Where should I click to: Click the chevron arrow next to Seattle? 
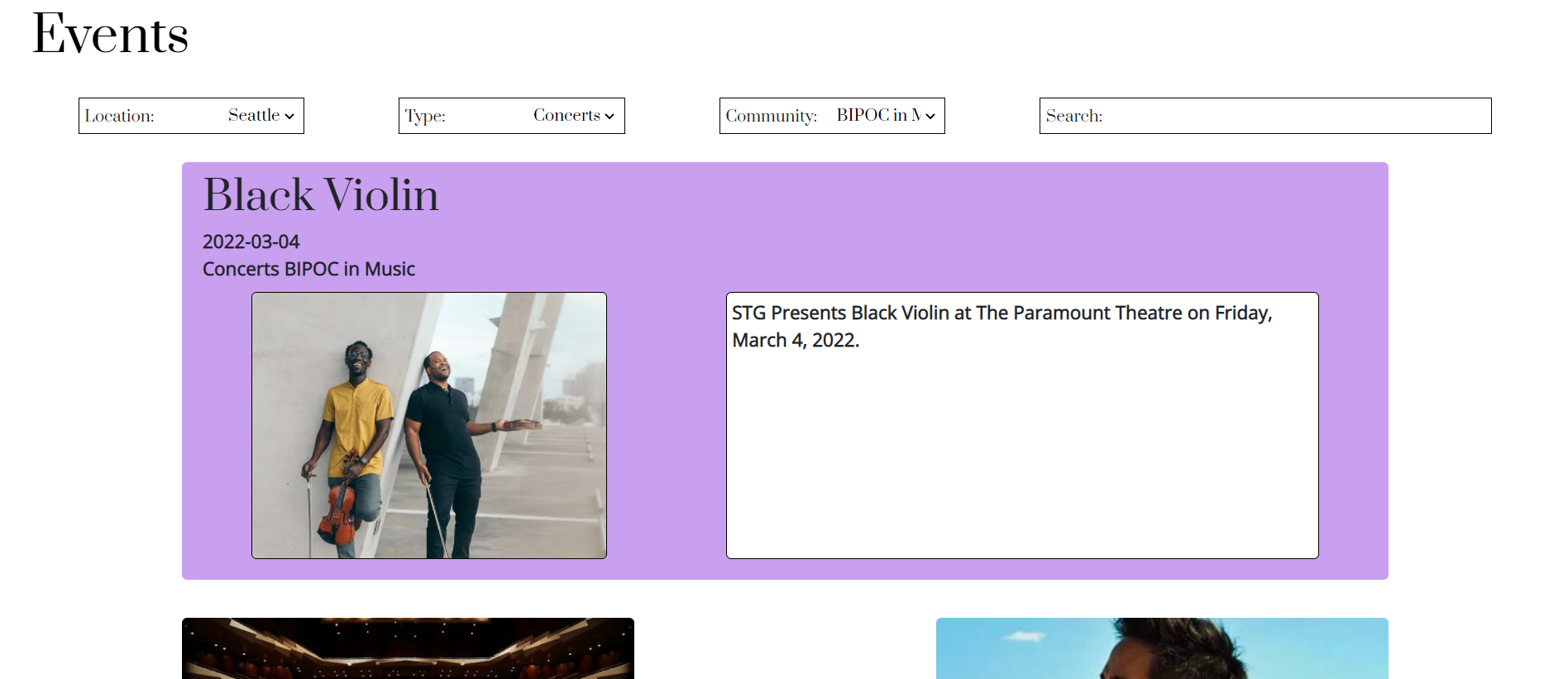pyautogui.click(x=289, y=117)
